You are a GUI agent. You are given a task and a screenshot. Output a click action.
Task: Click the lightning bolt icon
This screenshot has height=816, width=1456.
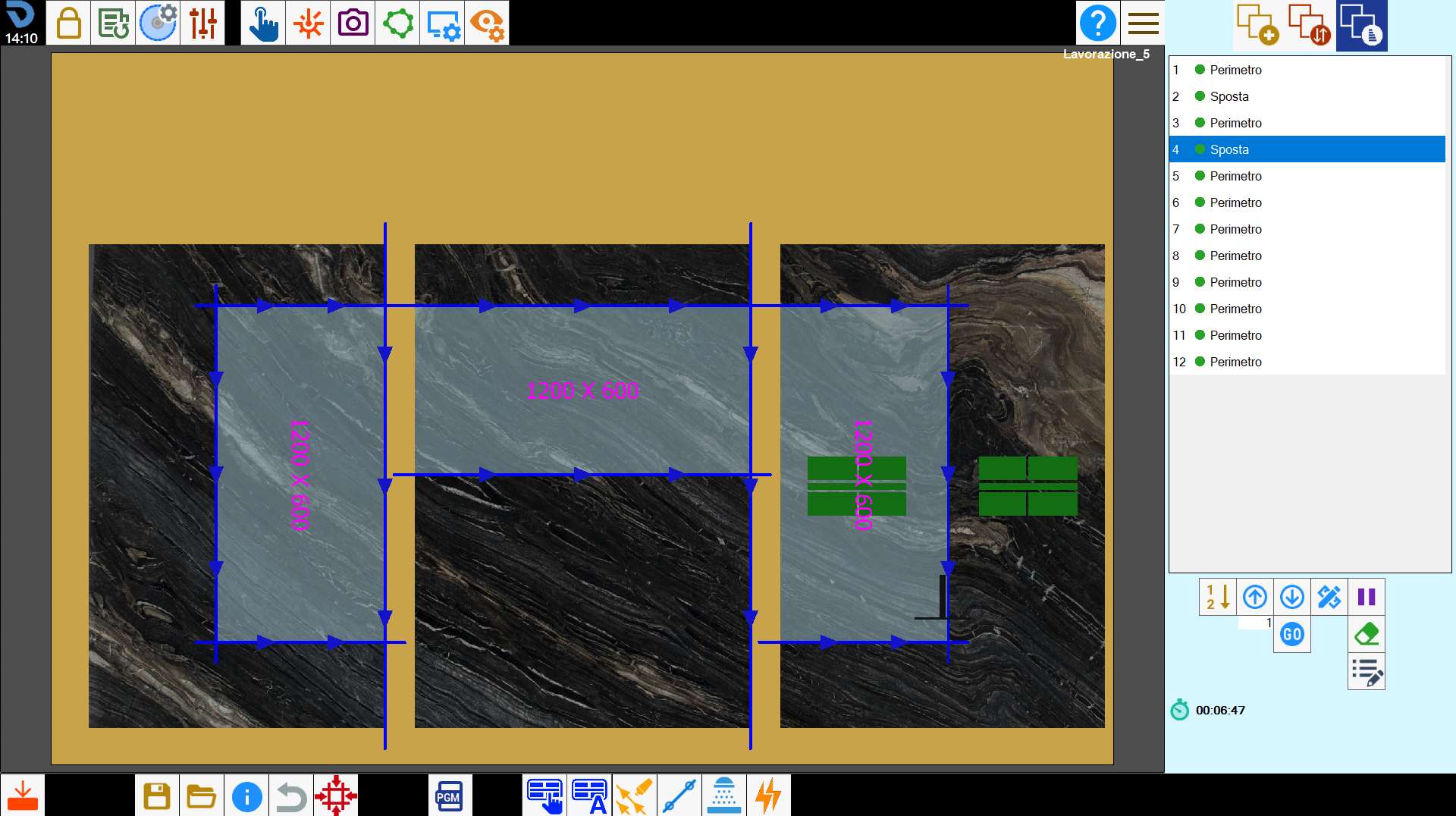[768, 796]
